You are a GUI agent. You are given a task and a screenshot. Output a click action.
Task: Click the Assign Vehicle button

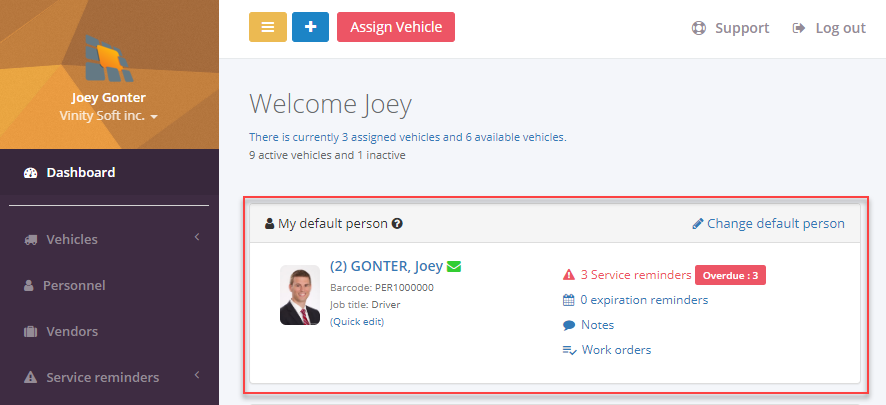396,27
